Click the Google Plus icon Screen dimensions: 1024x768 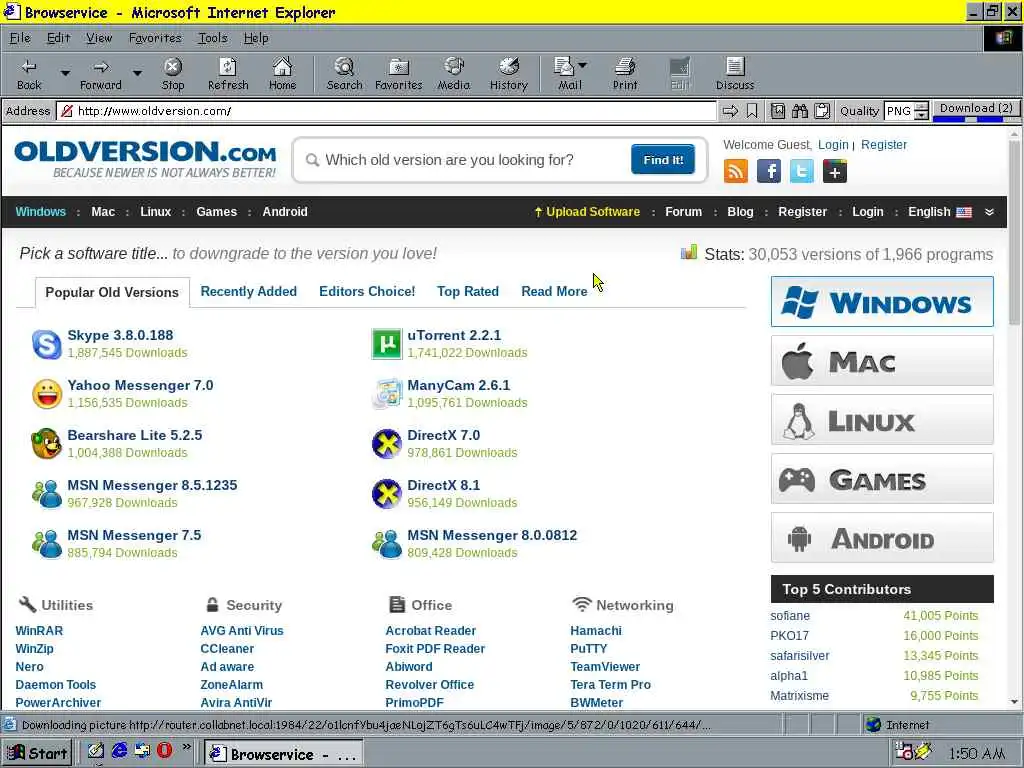point(835,172)
